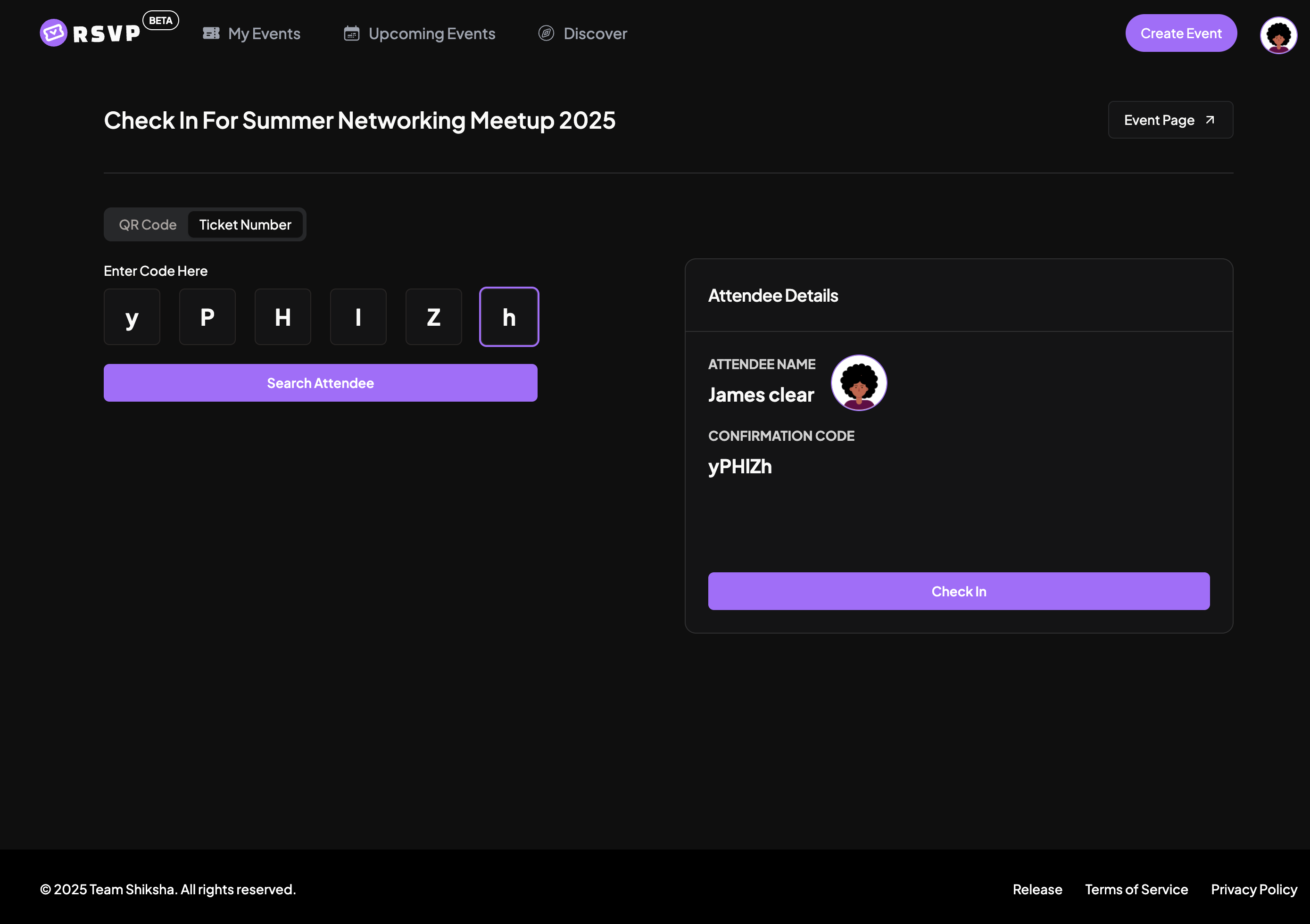Open the Privacy Policy footer link
The image size is (1310, 924).
1253,889
